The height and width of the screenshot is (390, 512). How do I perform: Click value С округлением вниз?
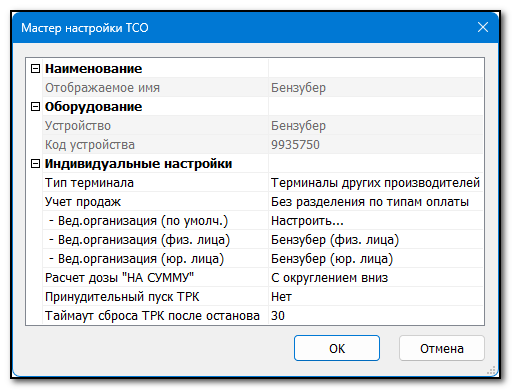[329, 278]
